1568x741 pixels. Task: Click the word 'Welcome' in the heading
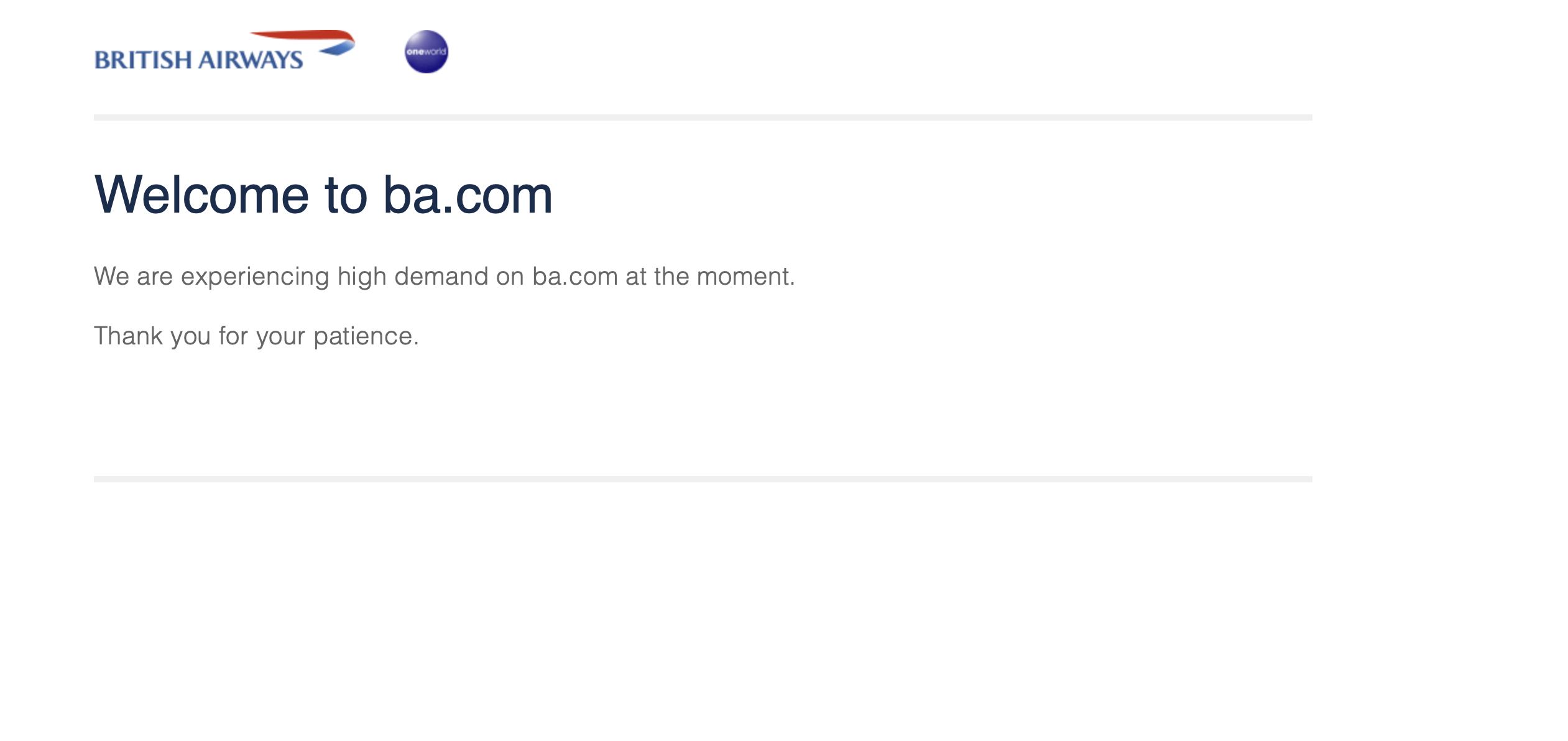(201, 195)
